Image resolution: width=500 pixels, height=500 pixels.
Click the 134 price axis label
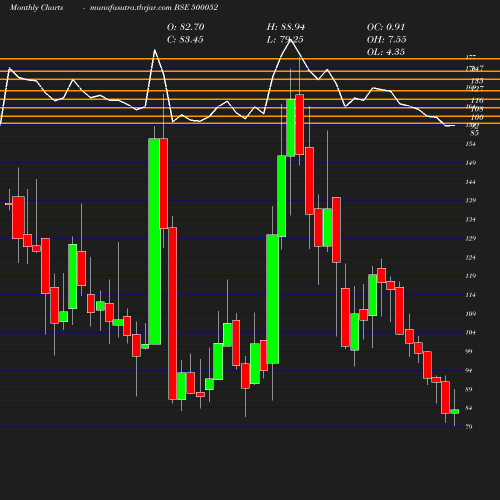point(470,219)
